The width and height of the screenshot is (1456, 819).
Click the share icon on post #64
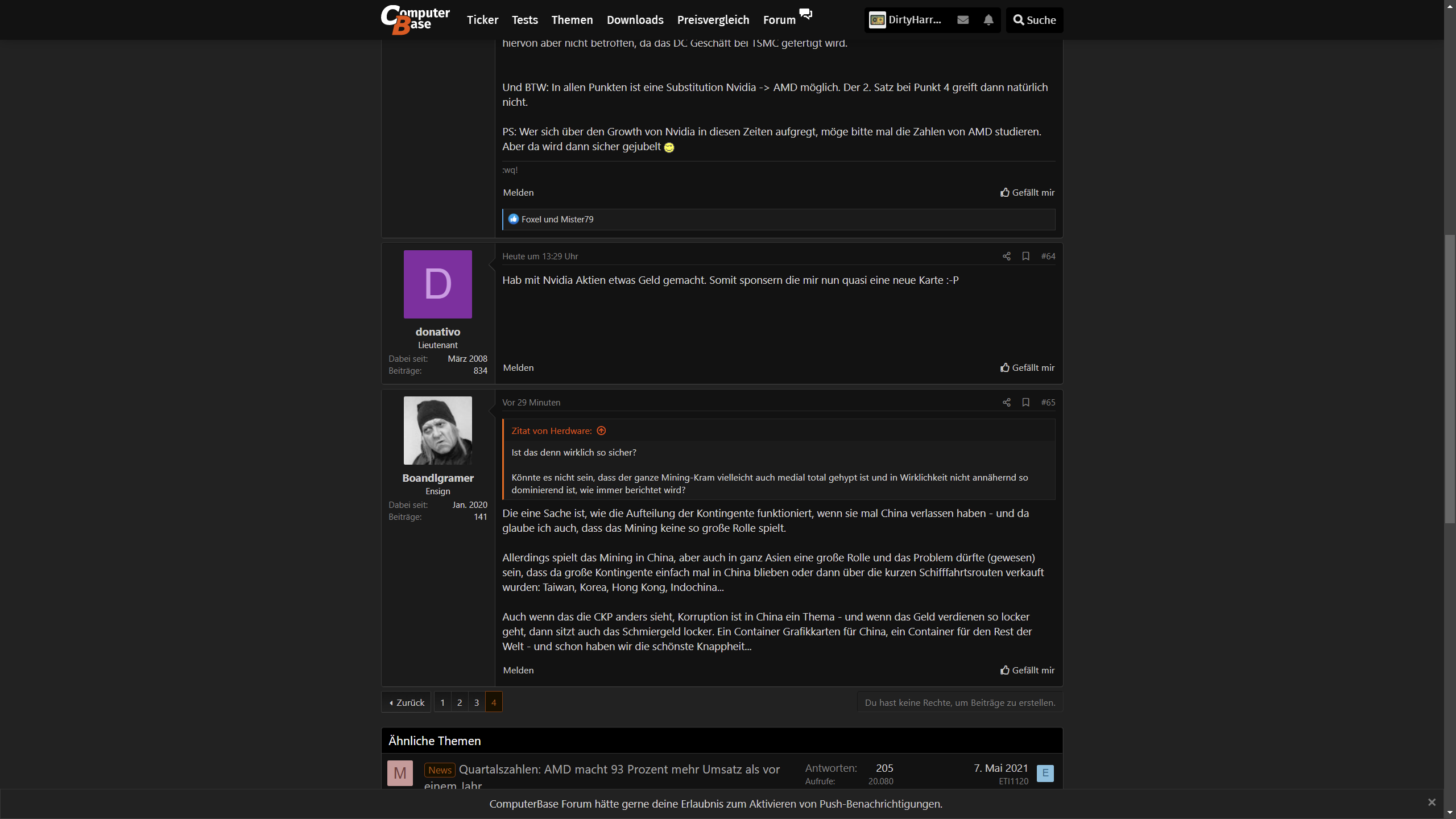(x=1006, y=257)
